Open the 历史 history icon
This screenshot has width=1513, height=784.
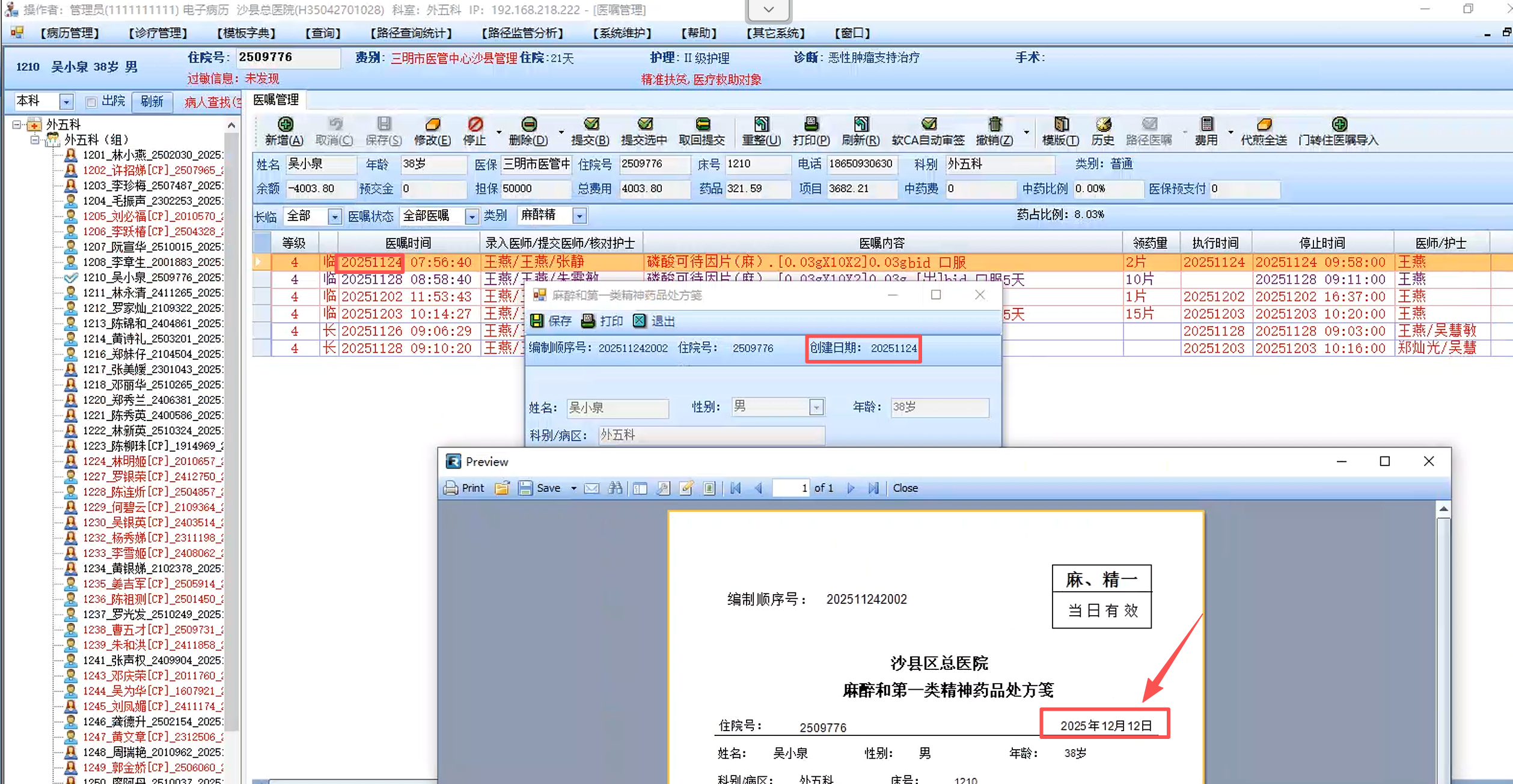pos(1103,125)
